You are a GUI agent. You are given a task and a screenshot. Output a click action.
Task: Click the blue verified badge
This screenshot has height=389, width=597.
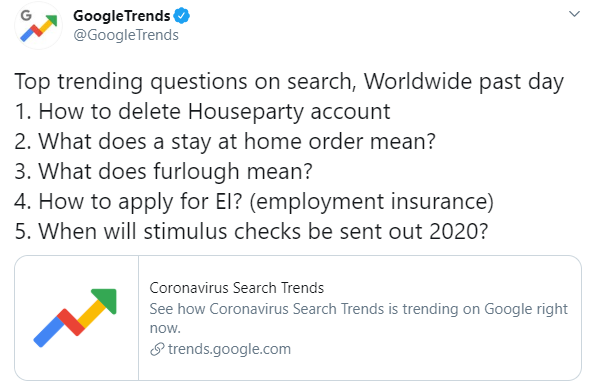pyautogui.click(x=182, y=16)
